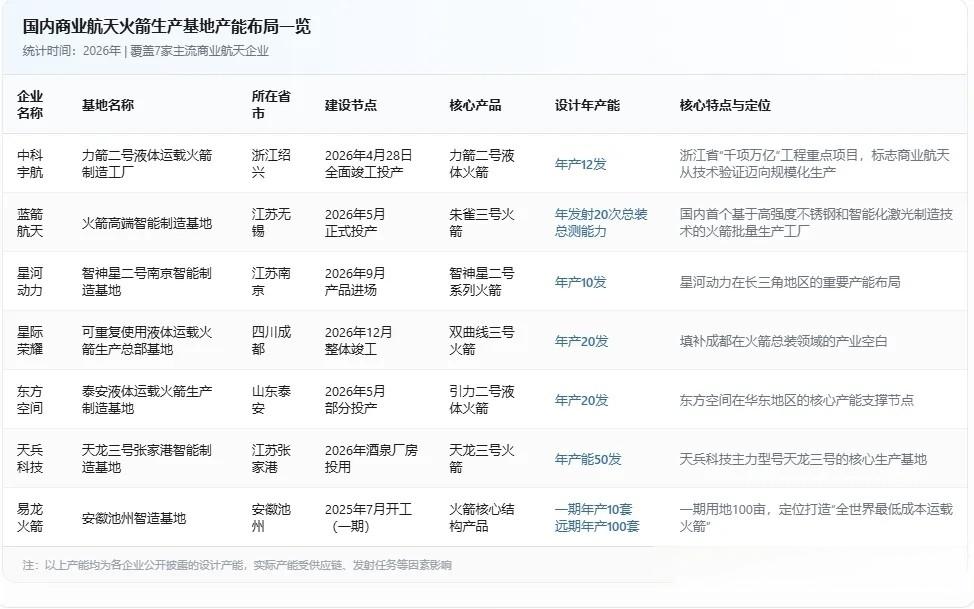Select the 山东泰安 location cell
974x609 pixels.
coord(271,400)
